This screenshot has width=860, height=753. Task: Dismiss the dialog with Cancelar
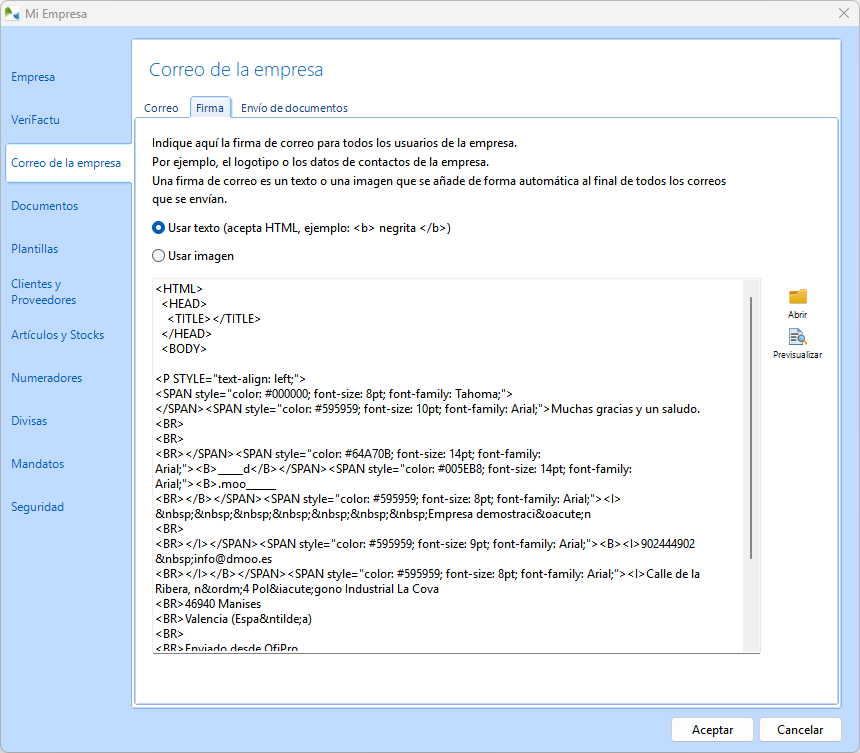tap(800, 729)
